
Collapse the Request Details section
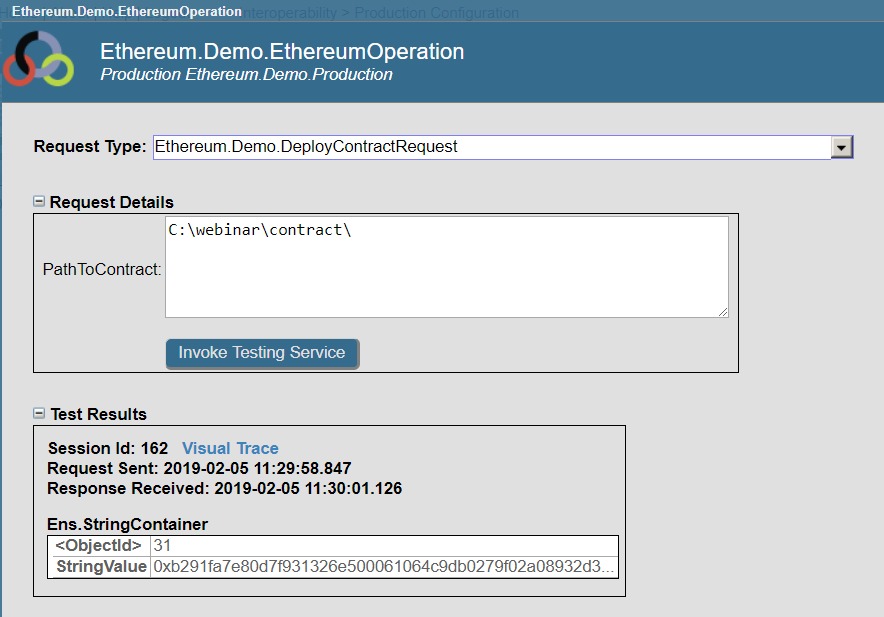39,202
